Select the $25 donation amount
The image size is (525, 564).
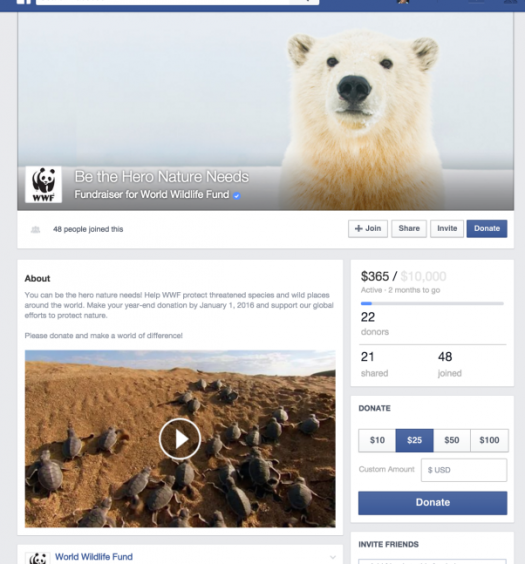point(415,440)
